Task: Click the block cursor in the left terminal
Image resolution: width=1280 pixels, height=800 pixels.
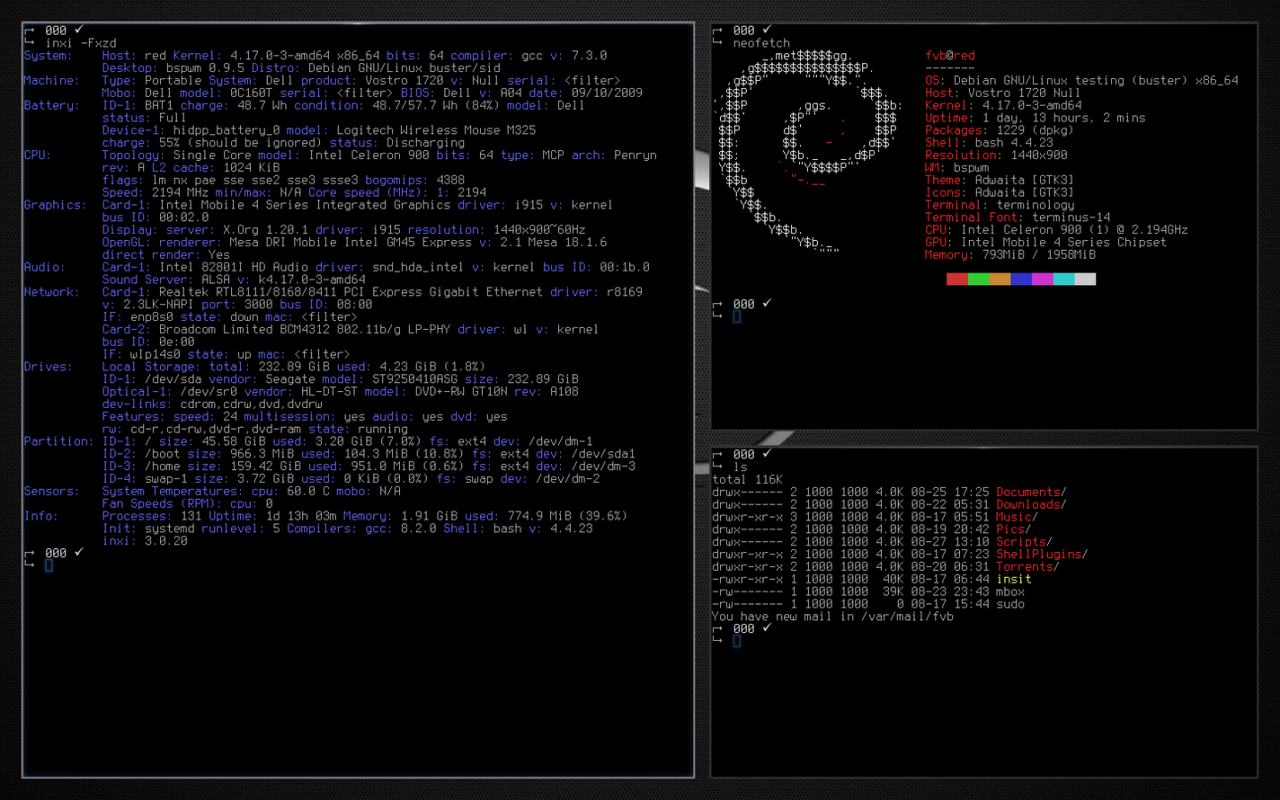Action: (x=47, y=566)
